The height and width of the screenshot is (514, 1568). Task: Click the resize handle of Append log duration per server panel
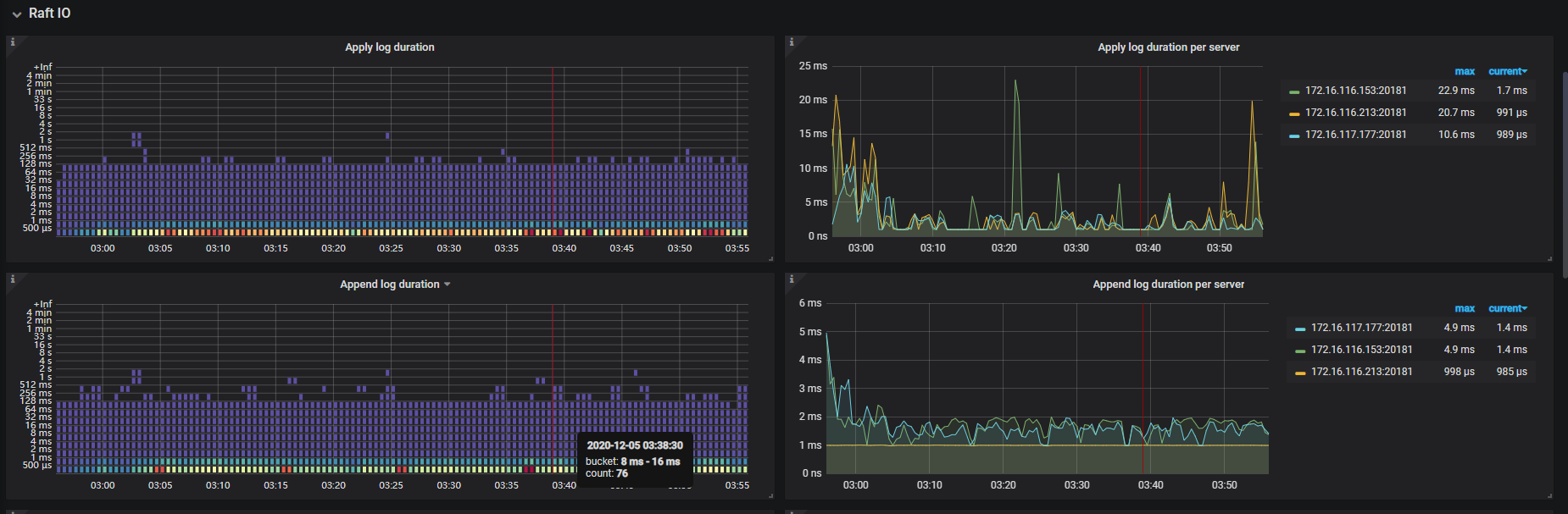pyautogui.click(x=1549, y=495)
